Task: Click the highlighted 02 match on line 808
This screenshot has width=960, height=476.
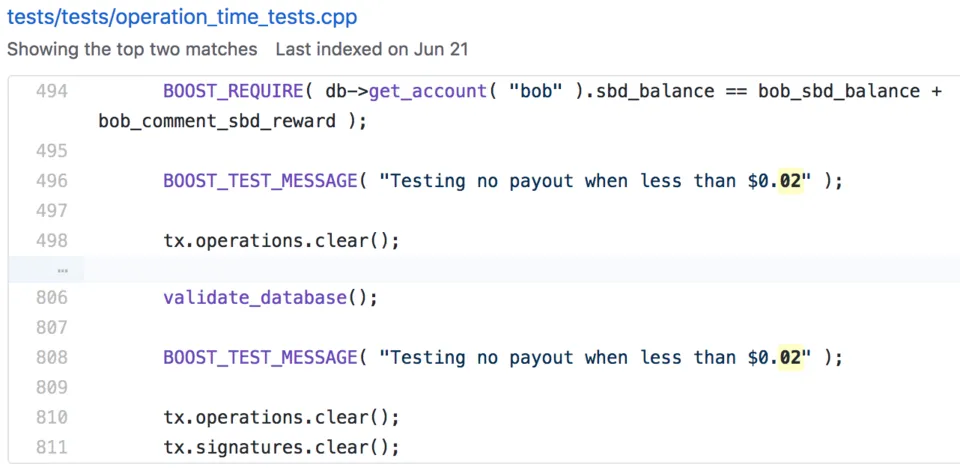Action: coord(791,357)
